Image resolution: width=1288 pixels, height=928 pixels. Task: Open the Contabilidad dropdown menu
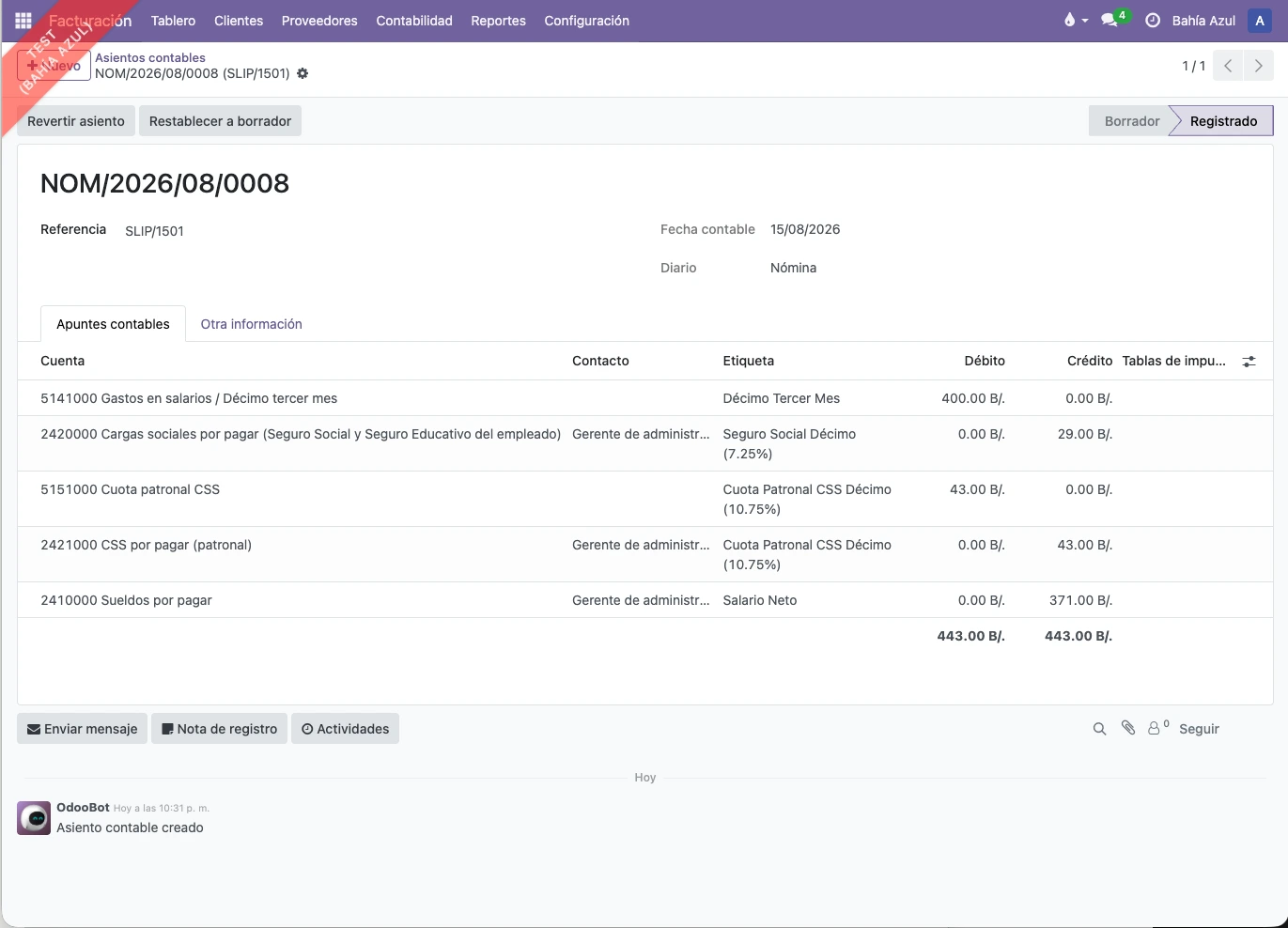tap(414, 21)
